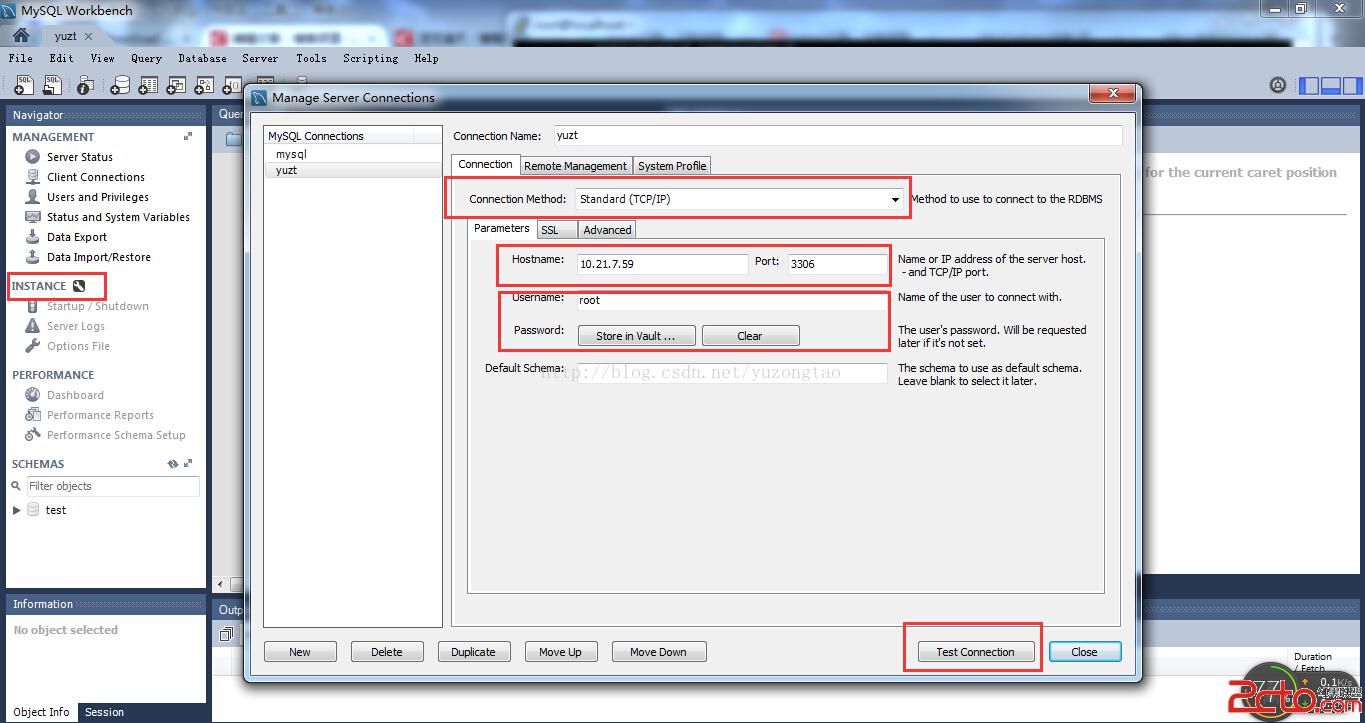The image size is (1365, 723).
Task: Toggle the left sidebar panel visibility
Action: coord(1309,86)
